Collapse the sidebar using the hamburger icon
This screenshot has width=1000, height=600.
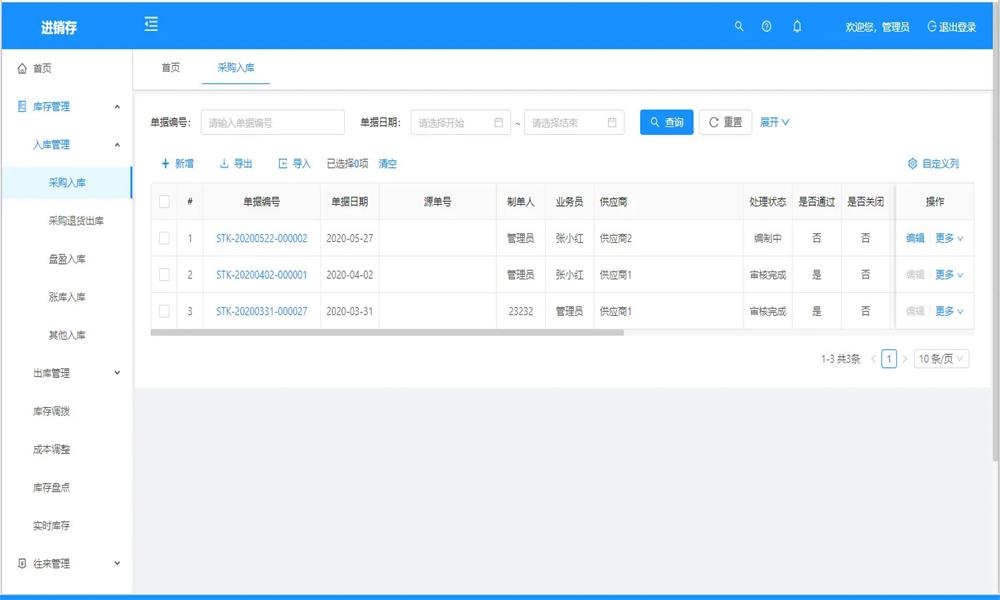150,24
